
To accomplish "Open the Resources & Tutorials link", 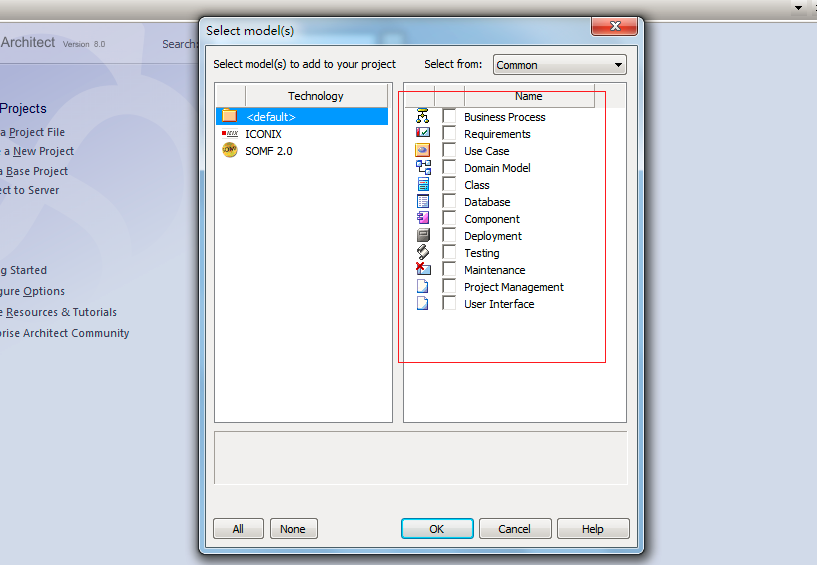I will click(x=58, y=312).
